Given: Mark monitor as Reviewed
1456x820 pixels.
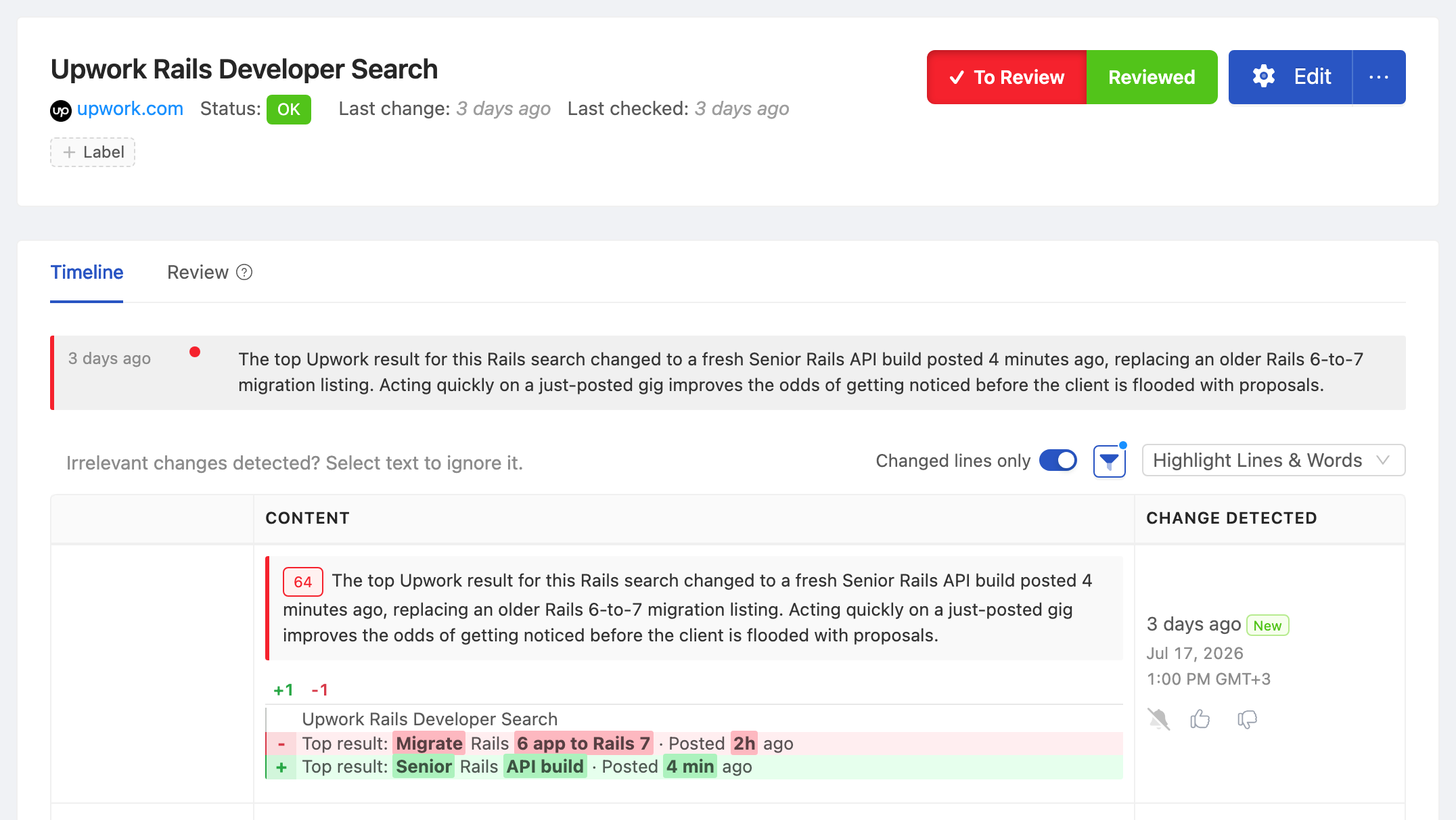Looking at the screenshot, I should pyautogui.click(x=1152, y=77).
